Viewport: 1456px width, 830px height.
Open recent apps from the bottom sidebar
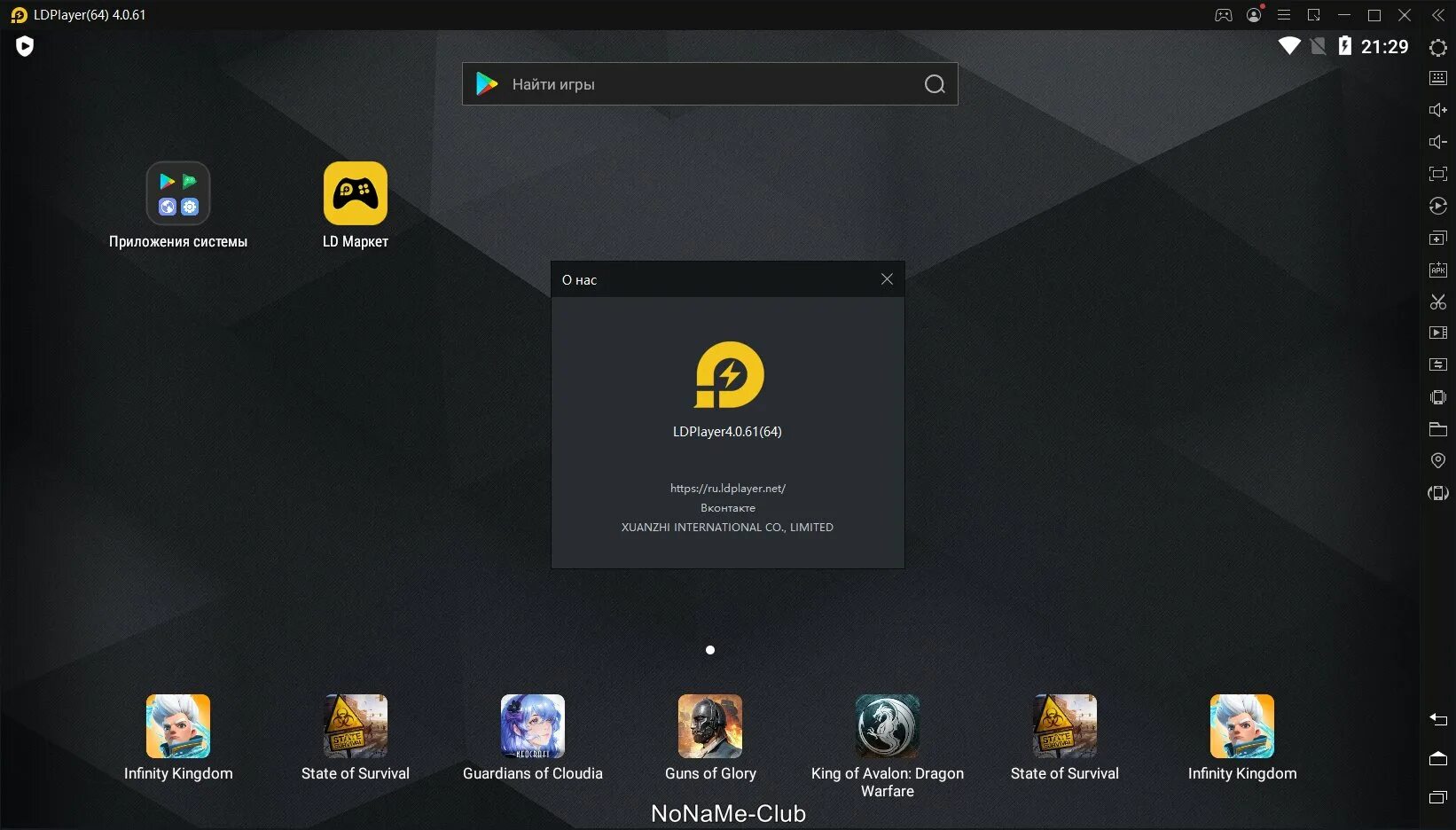pyautogui.click(x=1438, y=797)
